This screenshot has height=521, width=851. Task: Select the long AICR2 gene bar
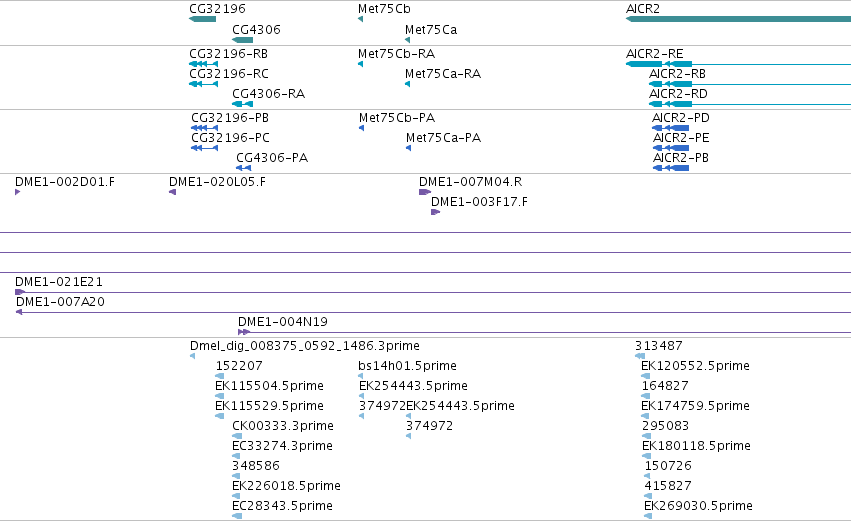coord(738,19)
